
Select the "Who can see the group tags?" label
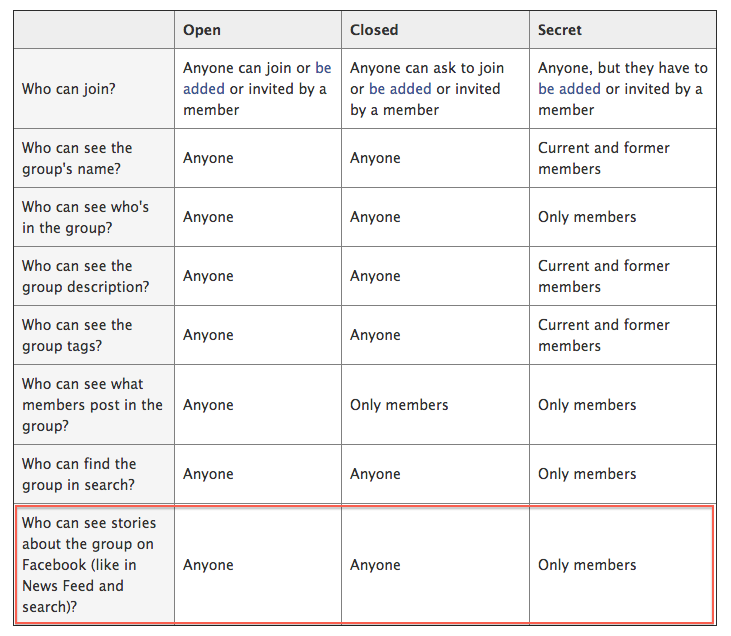77,335
